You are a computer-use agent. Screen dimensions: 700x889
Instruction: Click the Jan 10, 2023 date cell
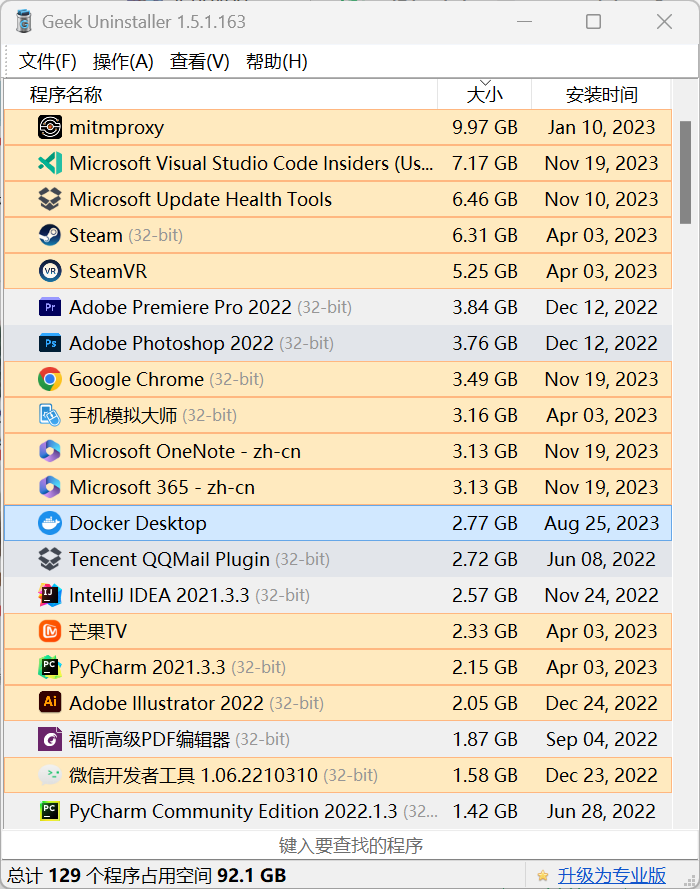tap(601, 127)
